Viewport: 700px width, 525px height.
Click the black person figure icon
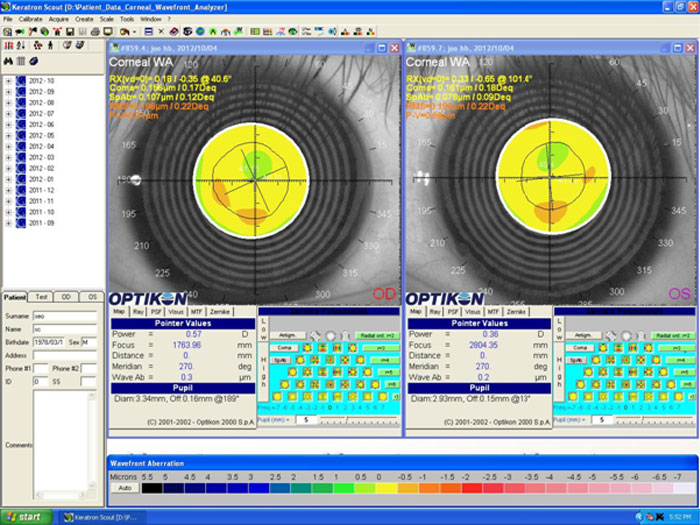coord(50,46)
